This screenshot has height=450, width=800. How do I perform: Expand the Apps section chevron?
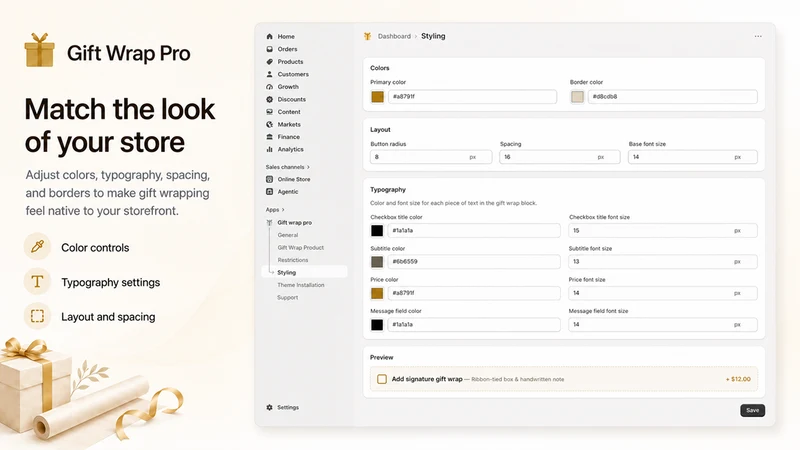(283, 210)
